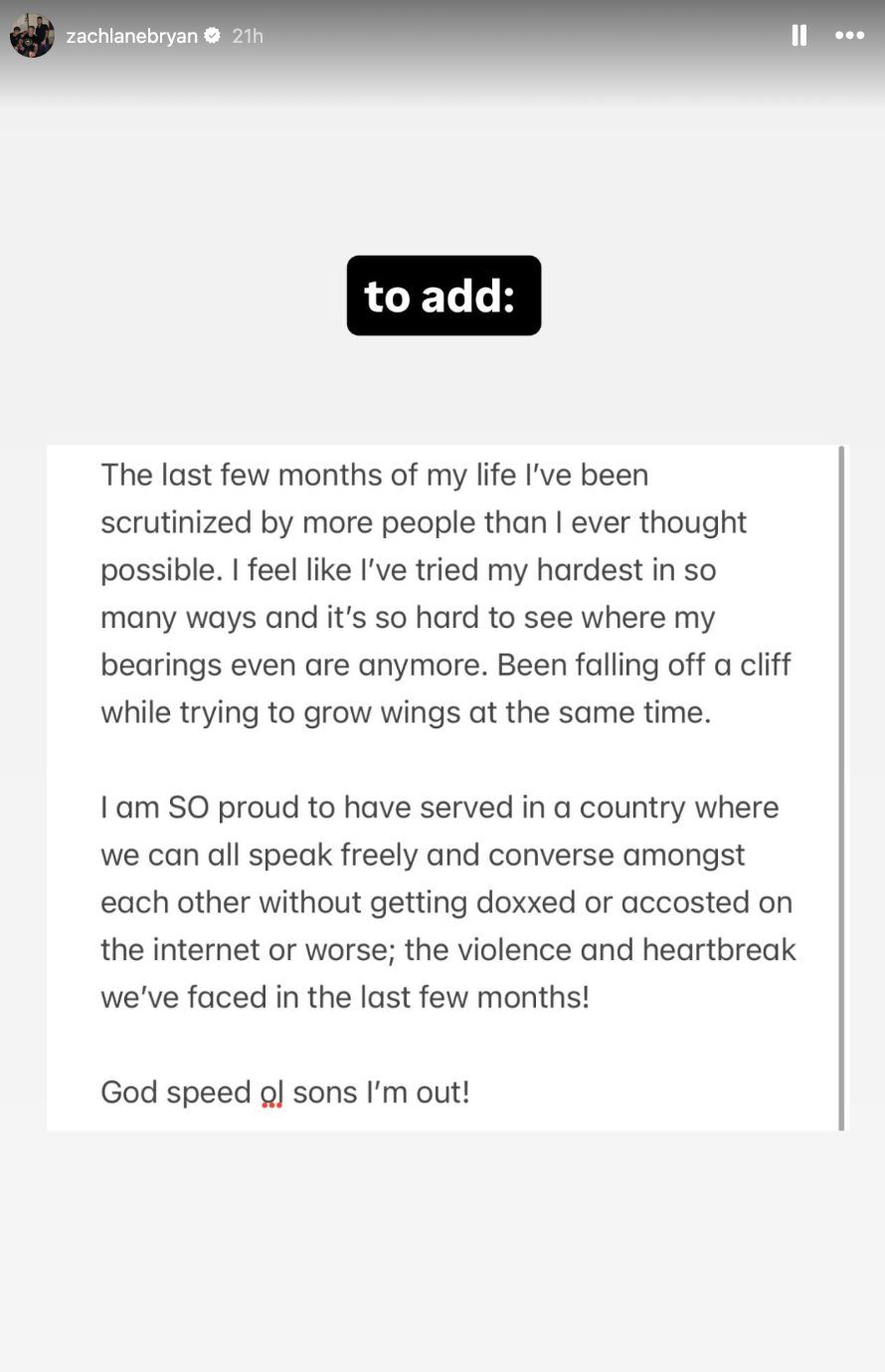Click the line "God speed ol sons I'm out!"
Viewport: 885px width, 1372px height.
[x=285, y=1092]
